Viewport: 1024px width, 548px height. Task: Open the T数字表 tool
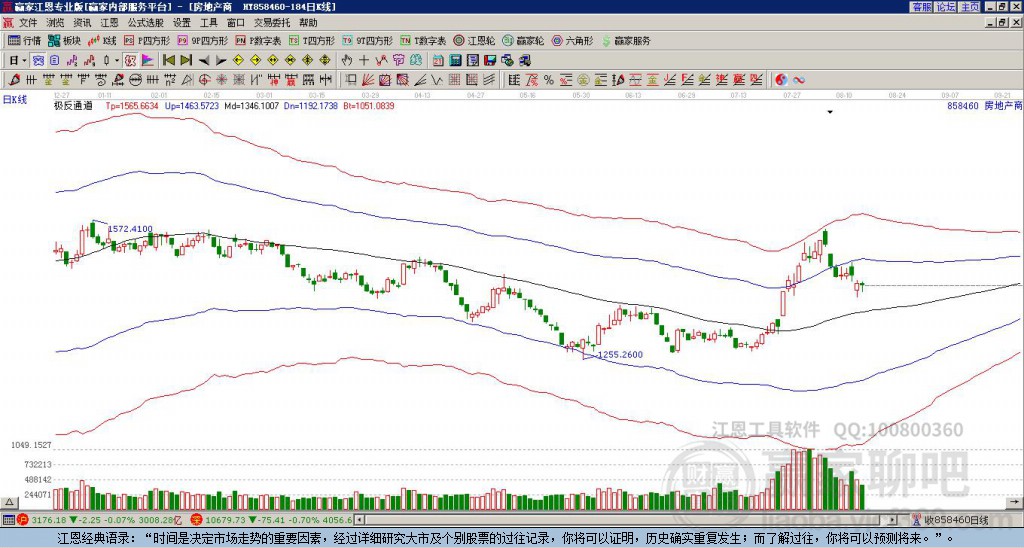click(423, 40)
